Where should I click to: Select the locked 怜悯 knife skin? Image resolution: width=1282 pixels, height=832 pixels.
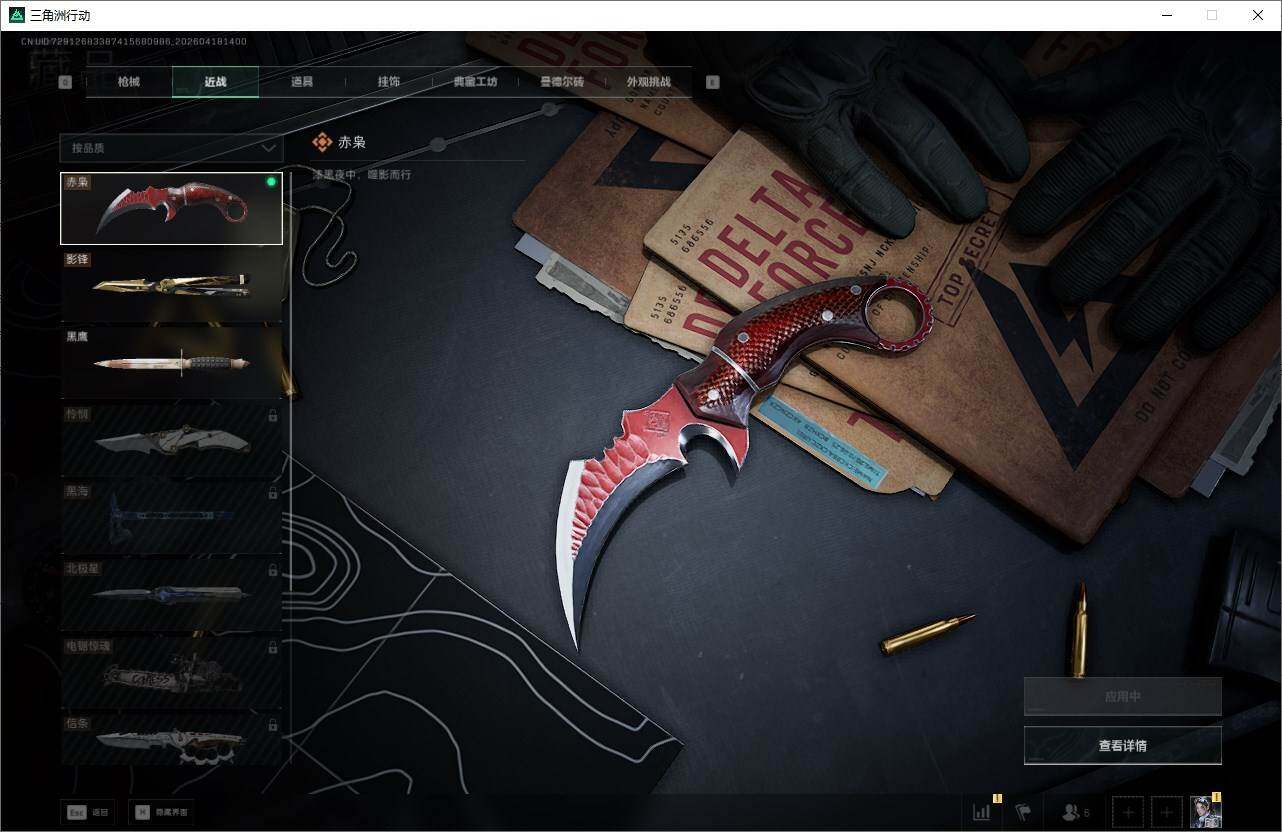(x=171, y=440)
